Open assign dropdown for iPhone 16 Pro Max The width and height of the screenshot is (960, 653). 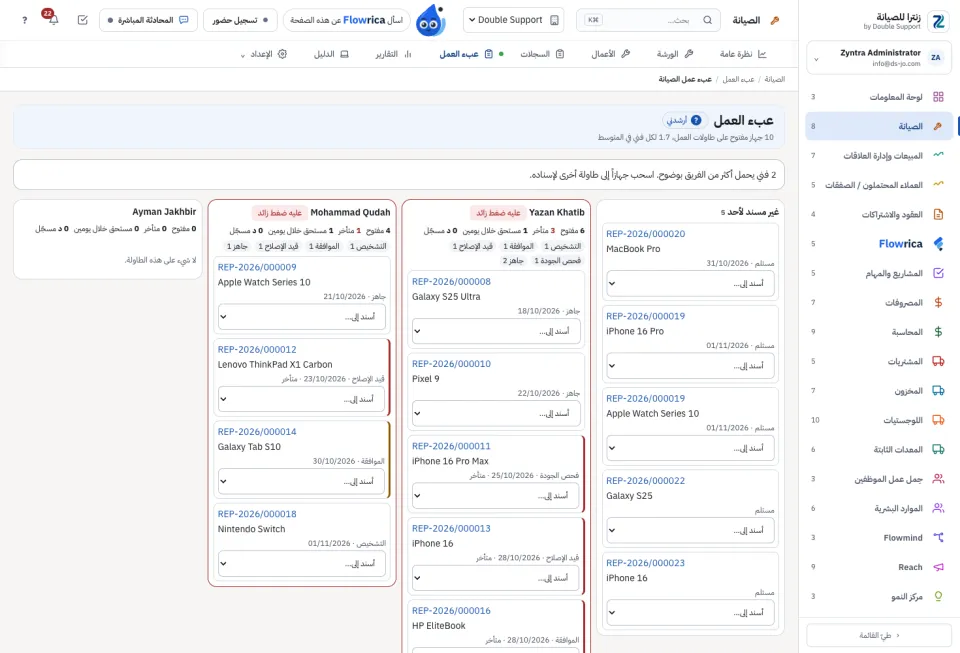click(x=495, y=495)
